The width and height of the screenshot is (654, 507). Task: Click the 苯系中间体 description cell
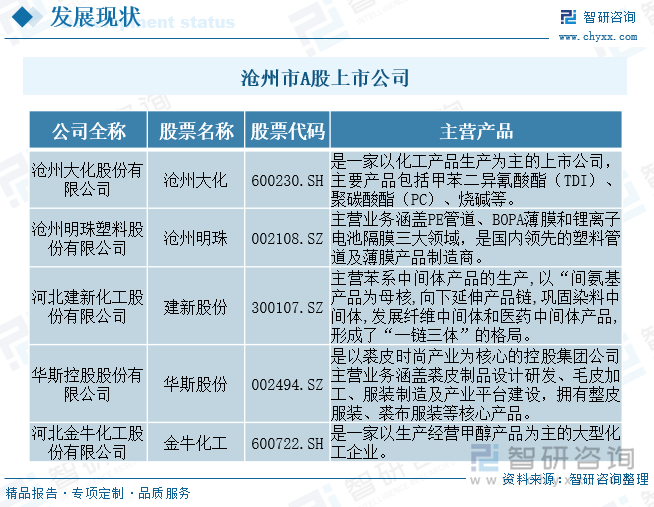click(x=476, y=306)
